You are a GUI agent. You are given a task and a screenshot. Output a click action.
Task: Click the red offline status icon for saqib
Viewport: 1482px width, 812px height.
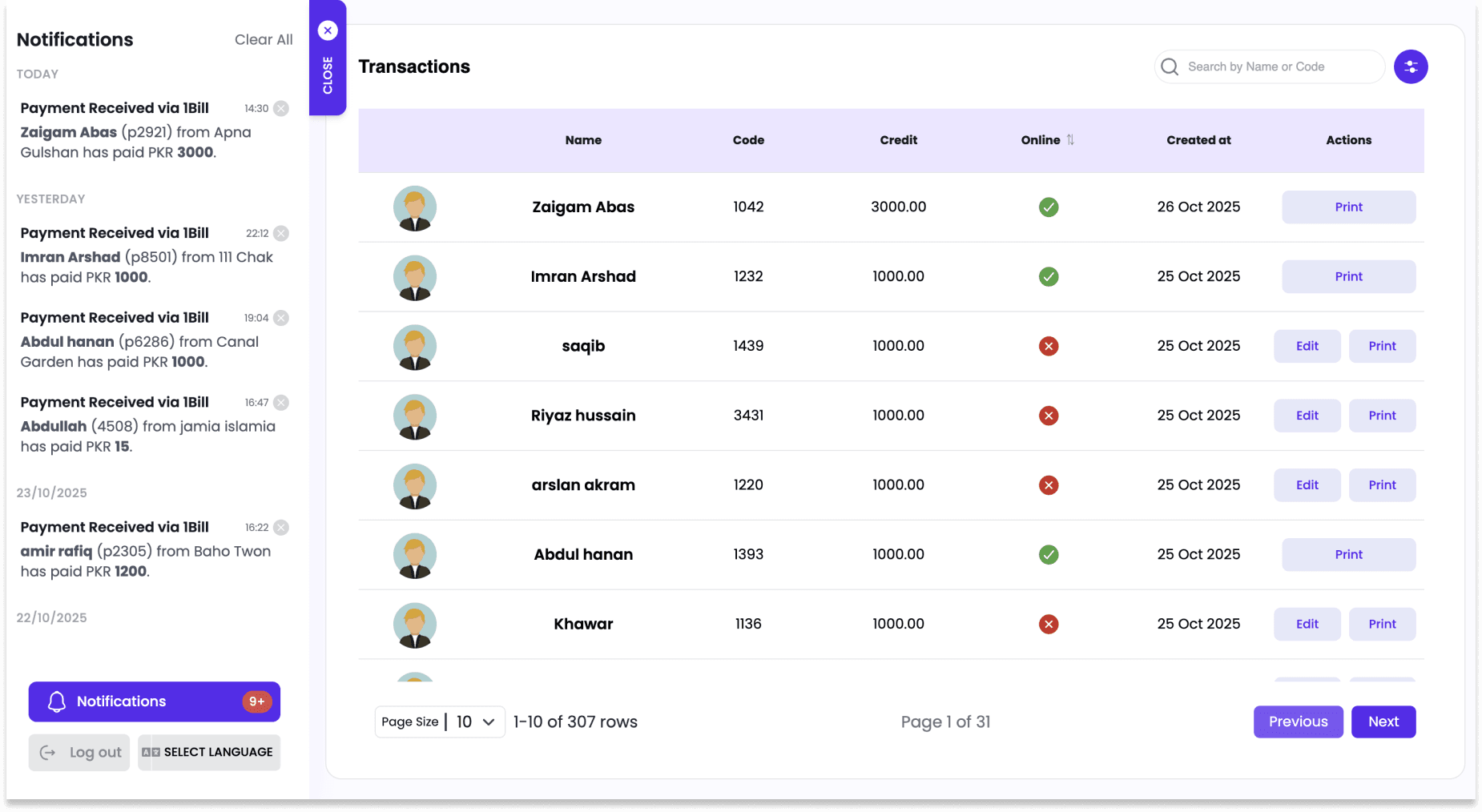click(1049, 346)
